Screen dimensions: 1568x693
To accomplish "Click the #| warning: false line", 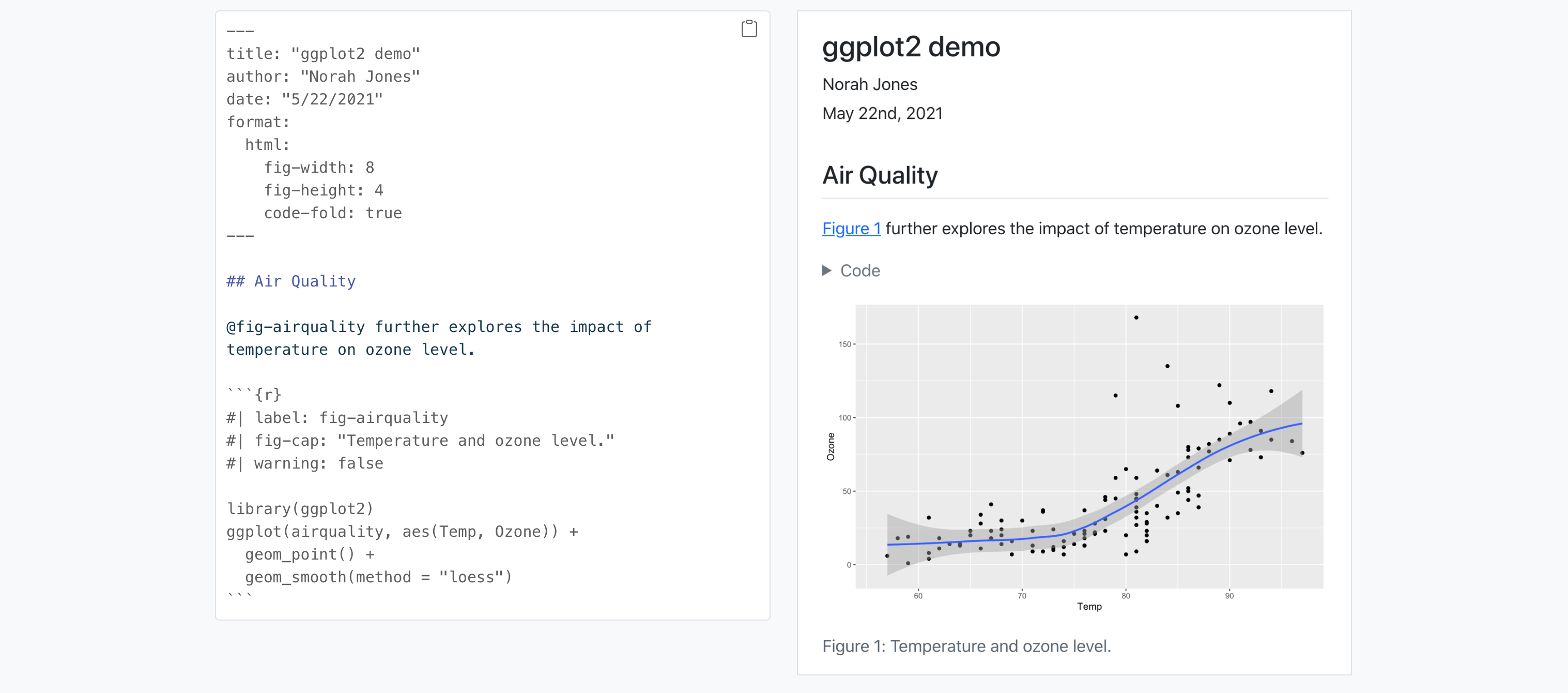I will [x=305, y=463].
